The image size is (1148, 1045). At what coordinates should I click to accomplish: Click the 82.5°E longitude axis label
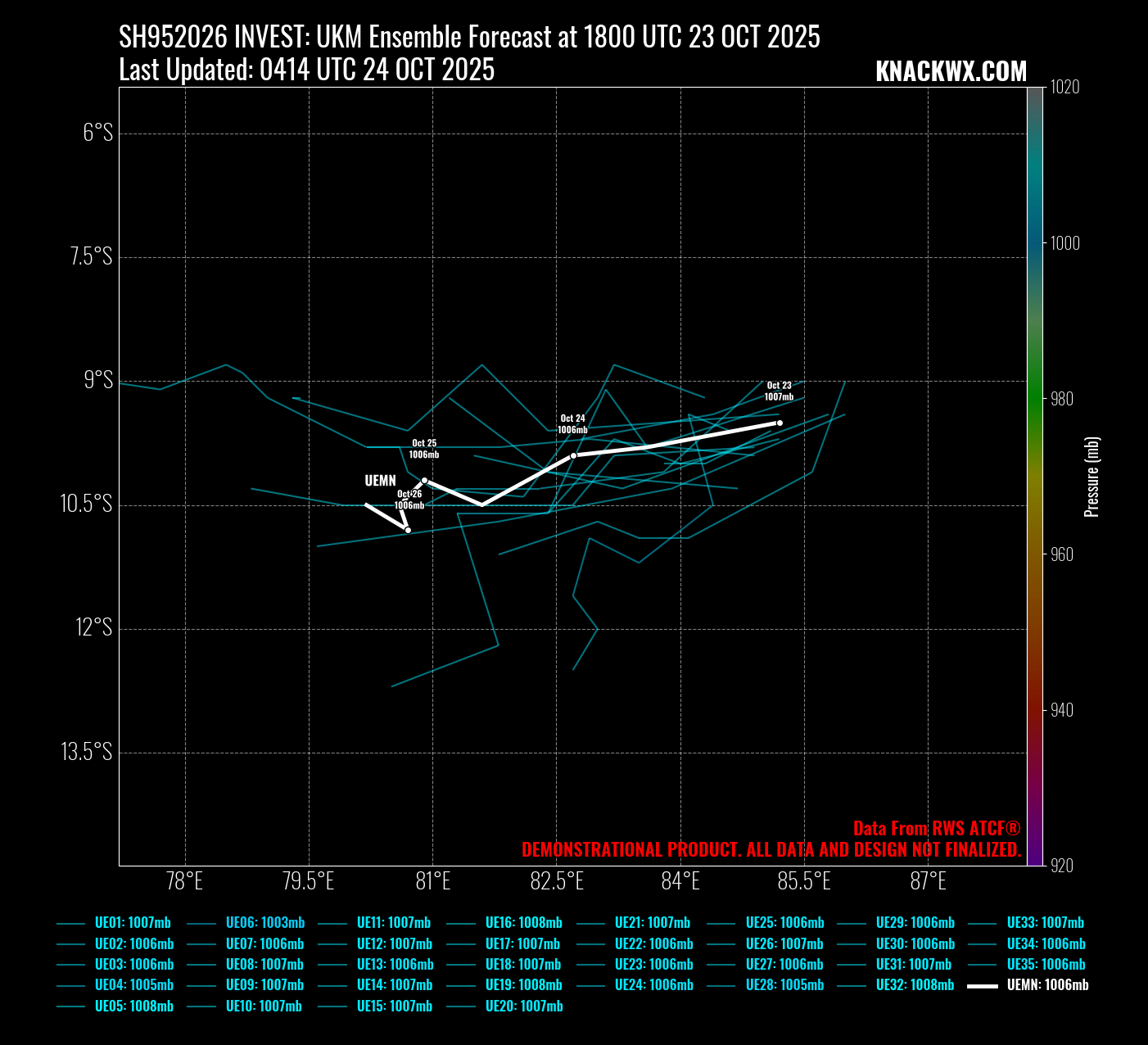click(x=557, y=881)
